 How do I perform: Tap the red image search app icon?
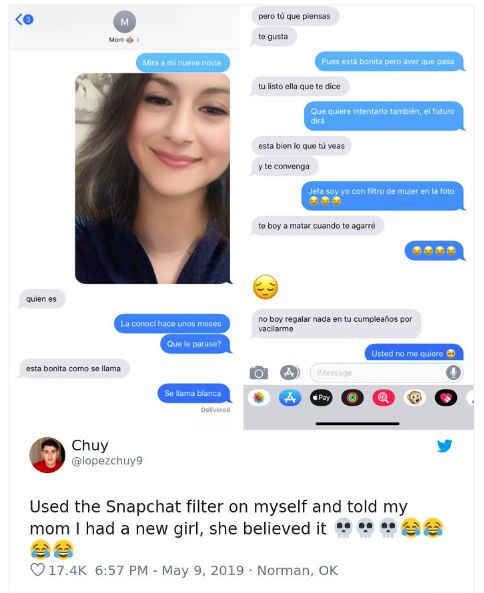[383, 398]
